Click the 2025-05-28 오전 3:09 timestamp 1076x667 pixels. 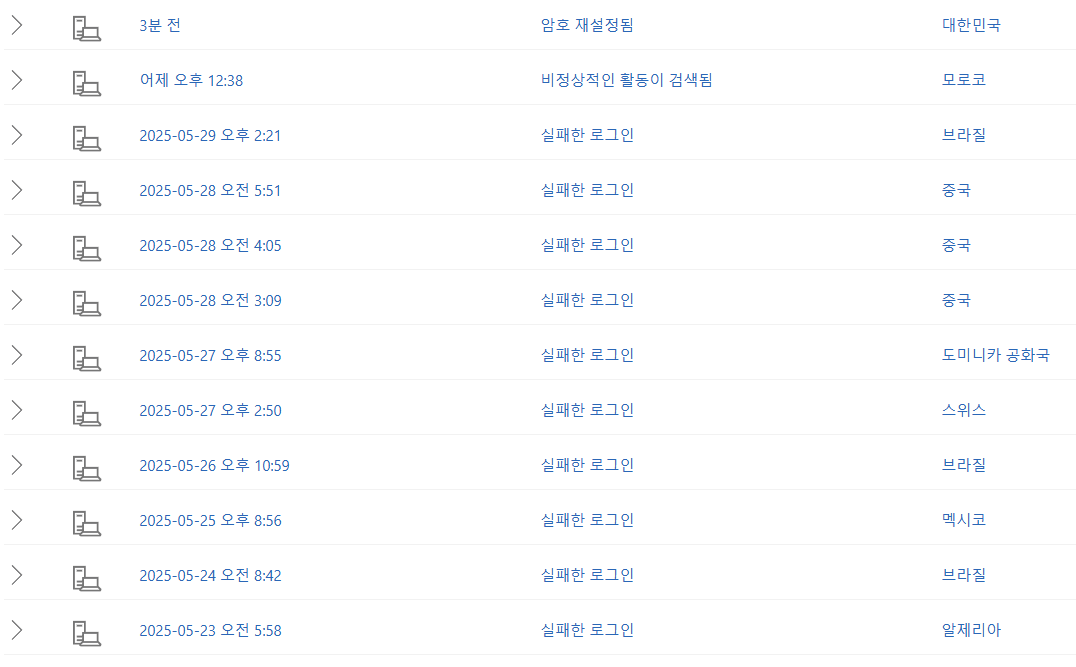click(210, 300)
